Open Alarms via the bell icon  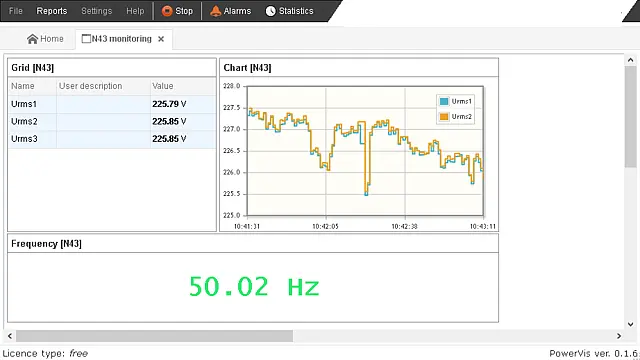coord(216,11)
